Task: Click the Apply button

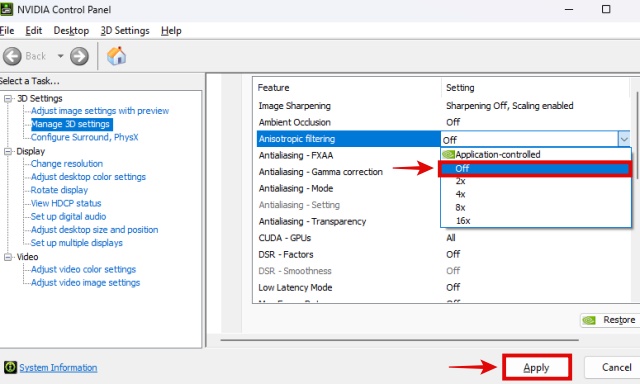Action: [x=536, y=368]
